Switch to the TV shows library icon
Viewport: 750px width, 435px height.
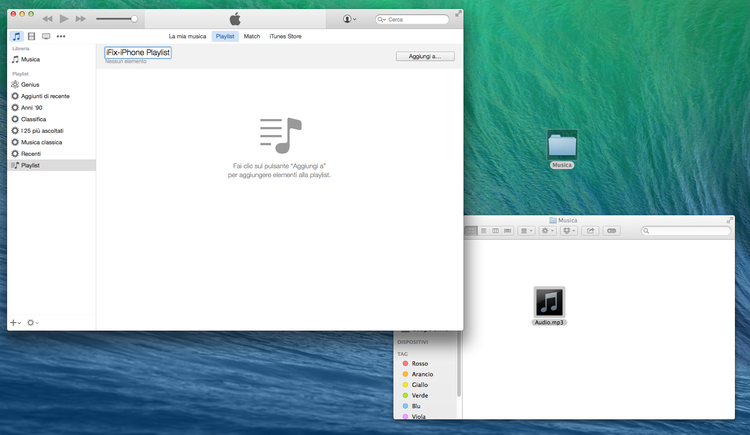[x=46, y=36]
